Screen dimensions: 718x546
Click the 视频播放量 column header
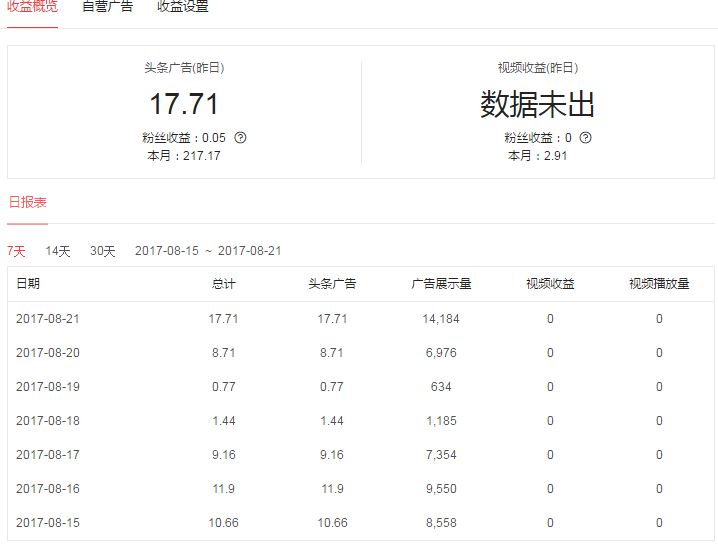(659, 284)
